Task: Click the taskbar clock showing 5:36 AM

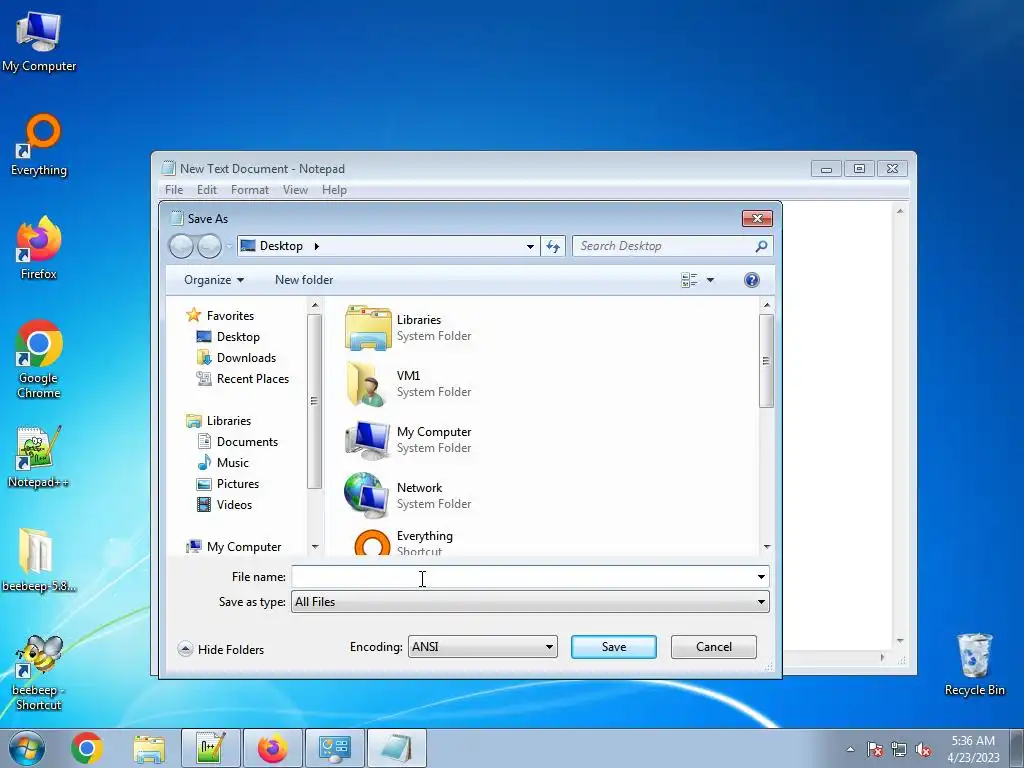Action: [973, 748]
